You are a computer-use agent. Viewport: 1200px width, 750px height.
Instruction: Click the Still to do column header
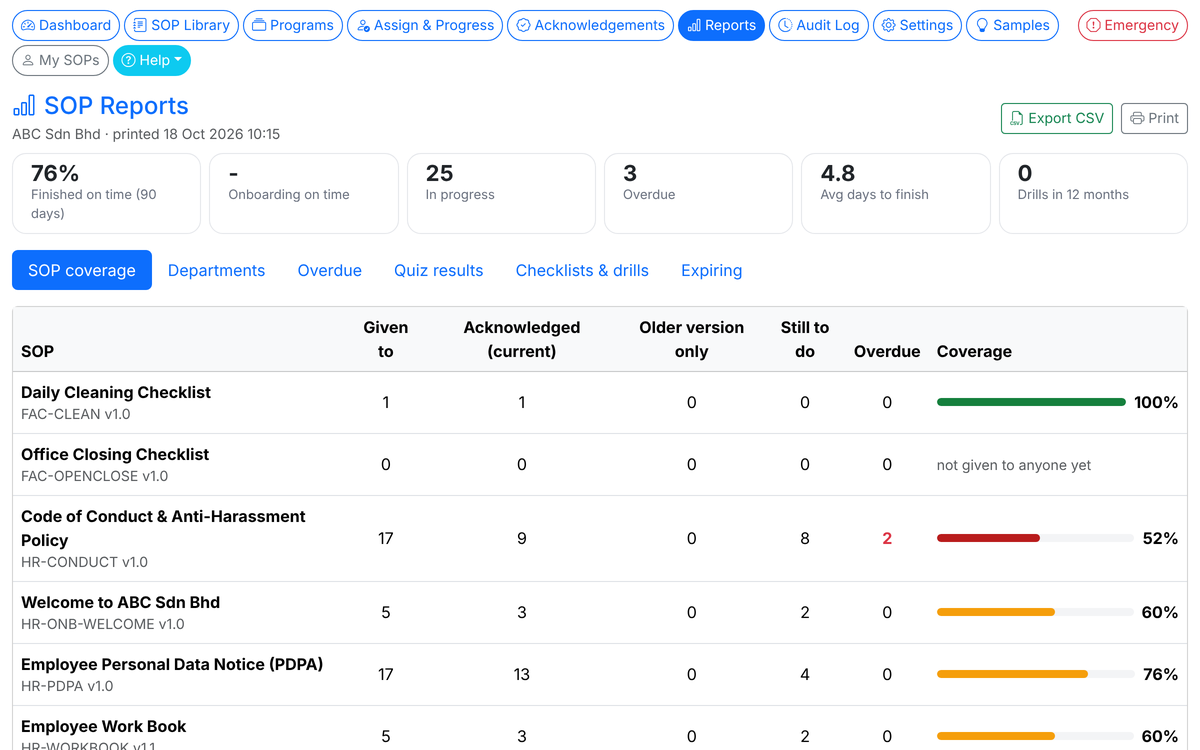[x=805, y=339]
